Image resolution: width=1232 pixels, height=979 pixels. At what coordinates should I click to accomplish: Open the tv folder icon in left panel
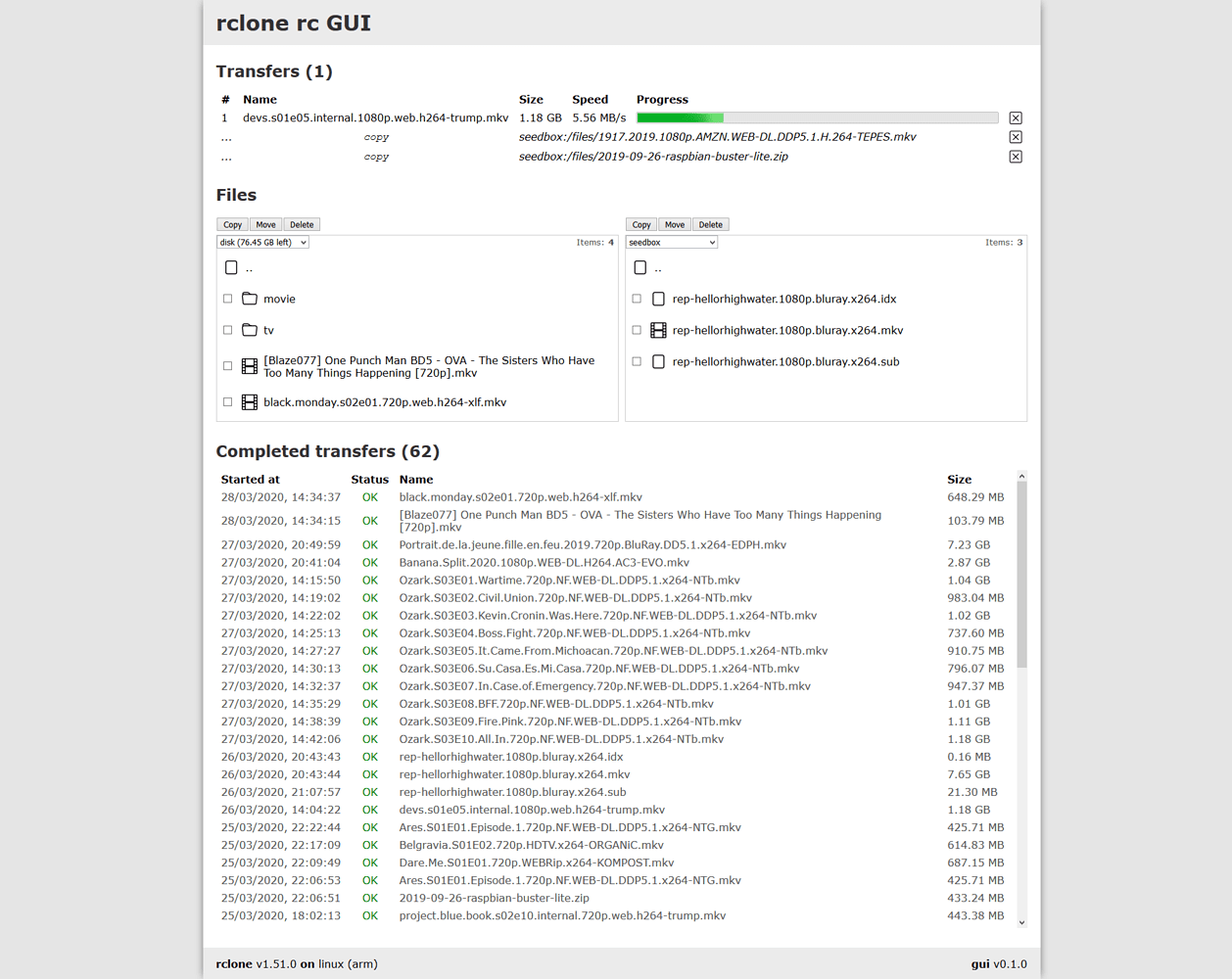[x=249, y=330]
